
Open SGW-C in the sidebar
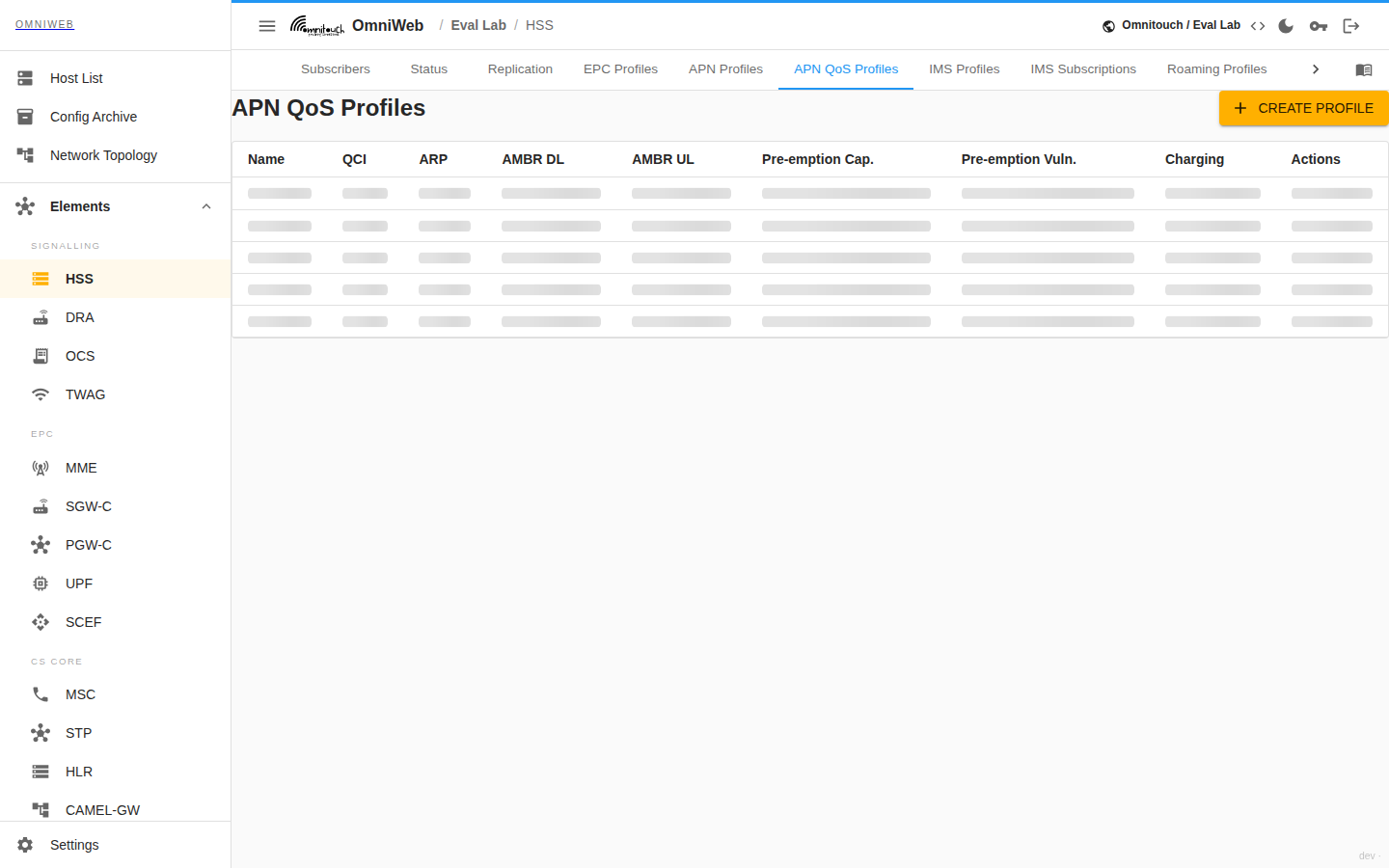(x=116, y=506)
